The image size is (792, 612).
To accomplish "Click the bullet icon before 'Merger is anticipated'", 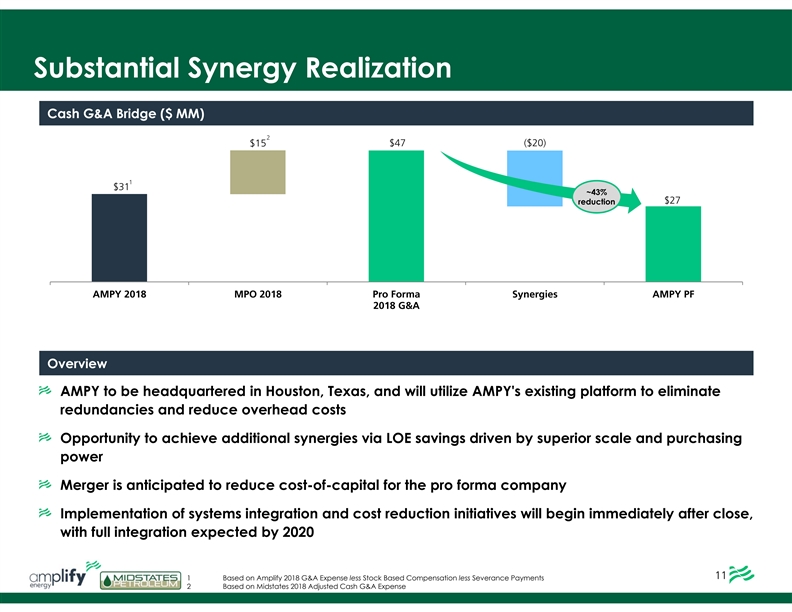I will (45, 486).
